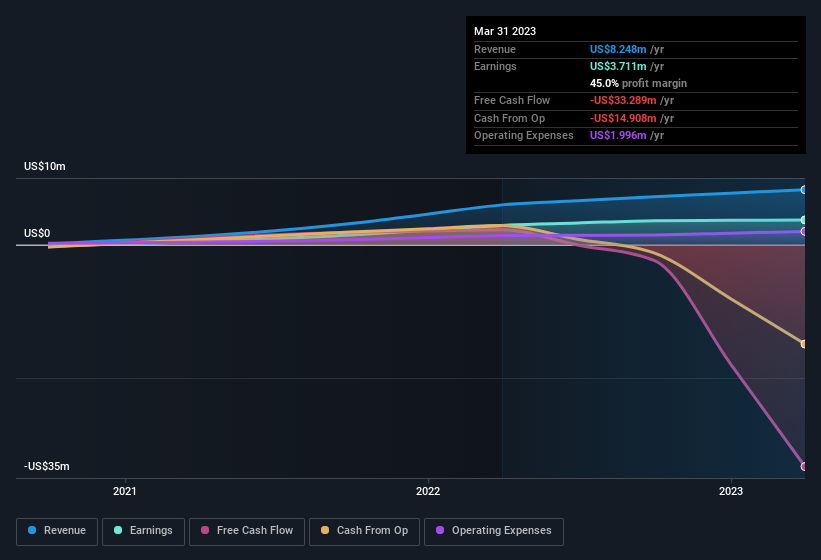
Task: Toggle the Earnings legend button
Action: tap(143, 531)
